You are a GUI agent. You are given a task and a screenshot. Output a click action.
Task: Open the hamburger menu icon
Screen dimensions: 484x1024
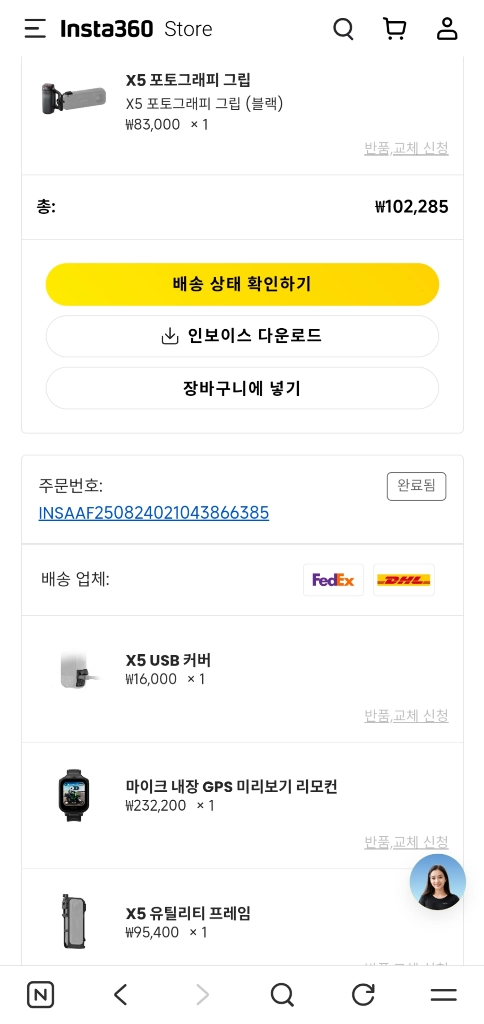click(x=35, y=29)
